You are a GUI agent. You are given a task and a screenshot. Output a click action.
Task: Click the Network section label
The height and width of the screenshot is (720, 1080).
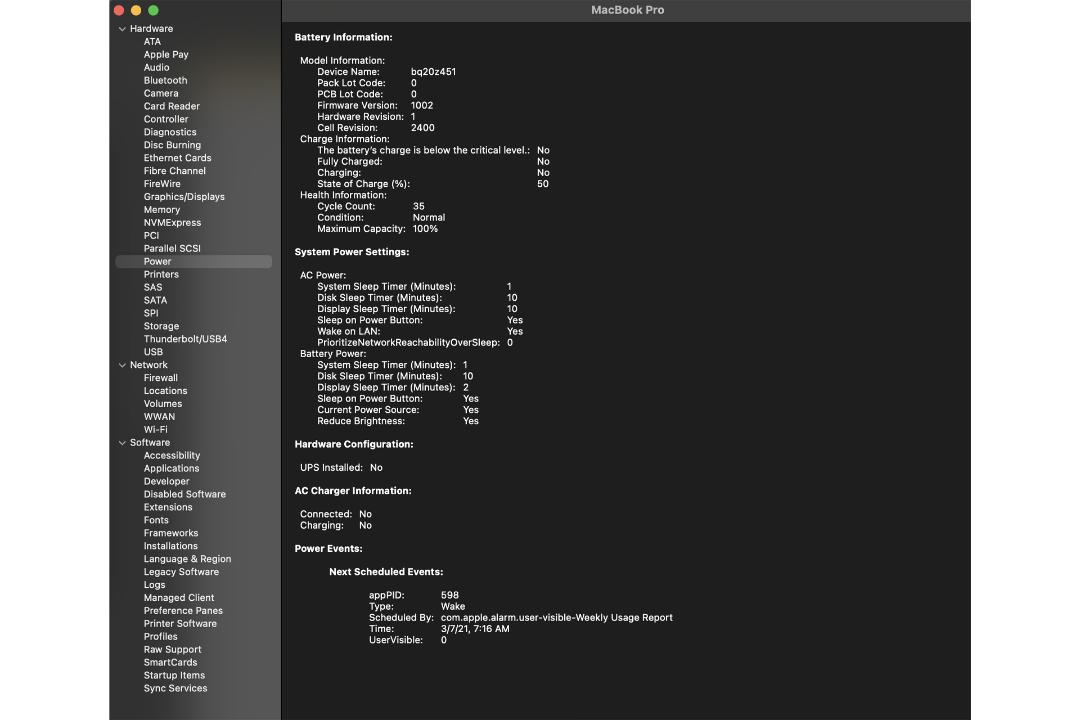[149, 365]
